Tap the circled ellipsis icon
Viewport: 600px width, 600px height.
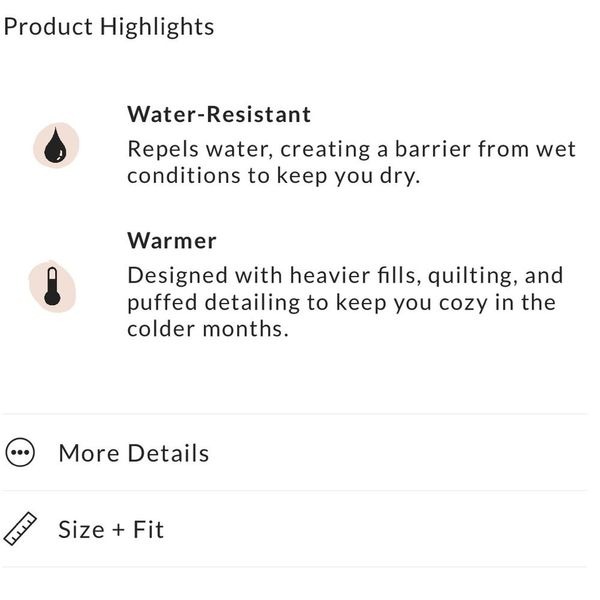(x=20, y=452)
